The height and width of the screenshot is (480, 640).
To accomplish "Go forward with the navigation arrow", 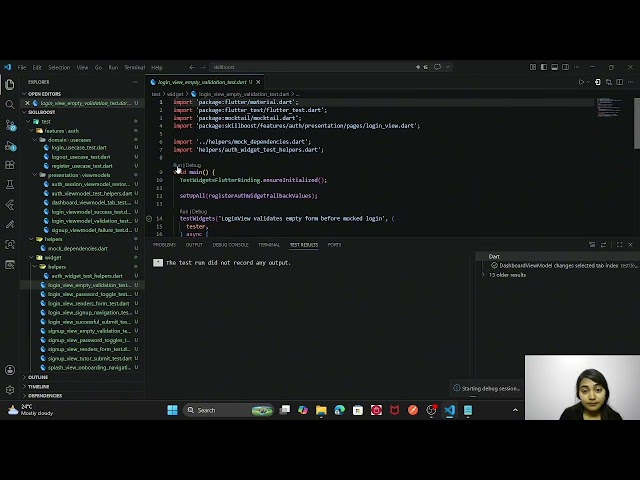I will [x=203, y=67].
